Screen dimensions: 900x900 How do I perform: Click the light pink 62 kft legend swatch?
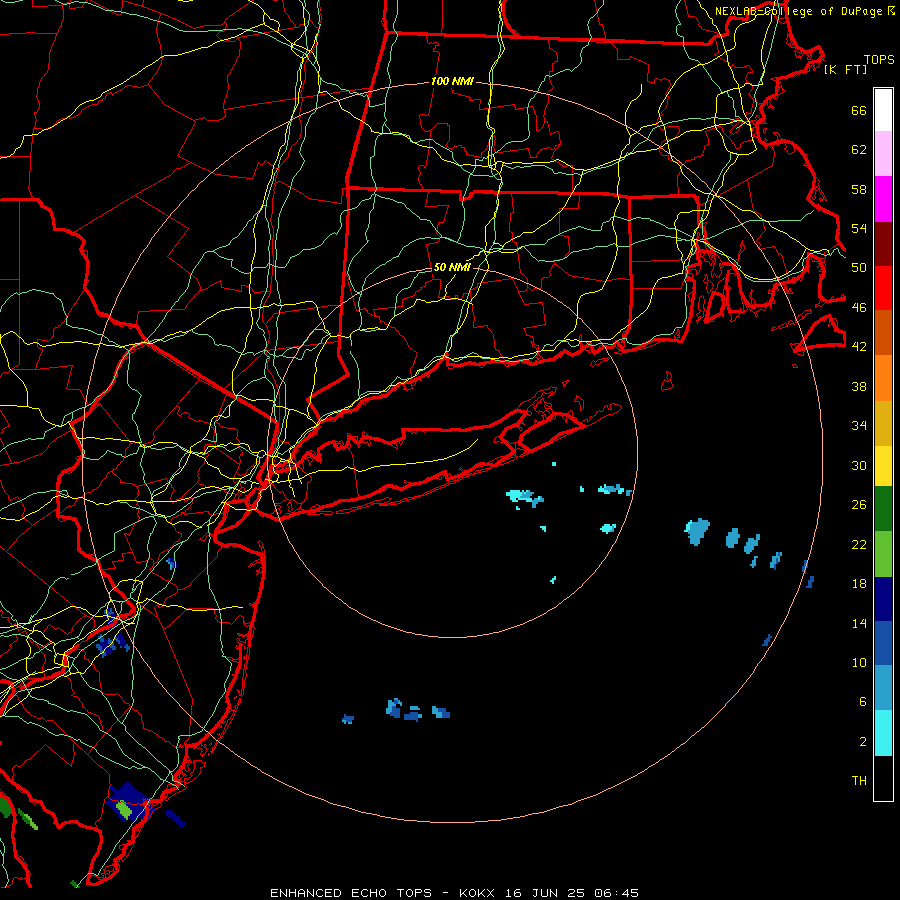(883, 154)
